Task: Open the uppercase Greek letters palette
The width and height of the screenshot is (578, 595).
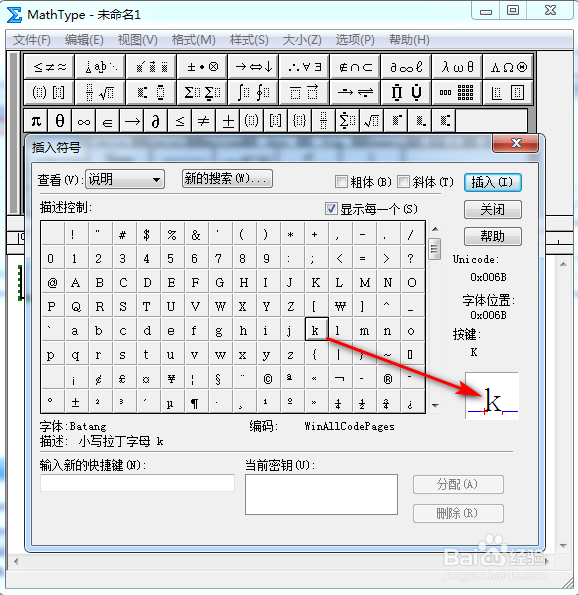Action: pyautogui.click(x=508, y=67)
